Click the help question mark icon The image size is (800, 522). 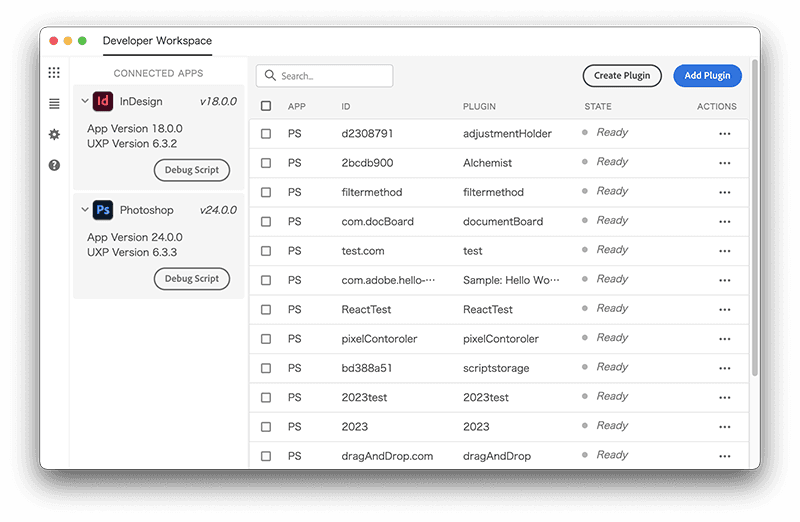point(54,165)
